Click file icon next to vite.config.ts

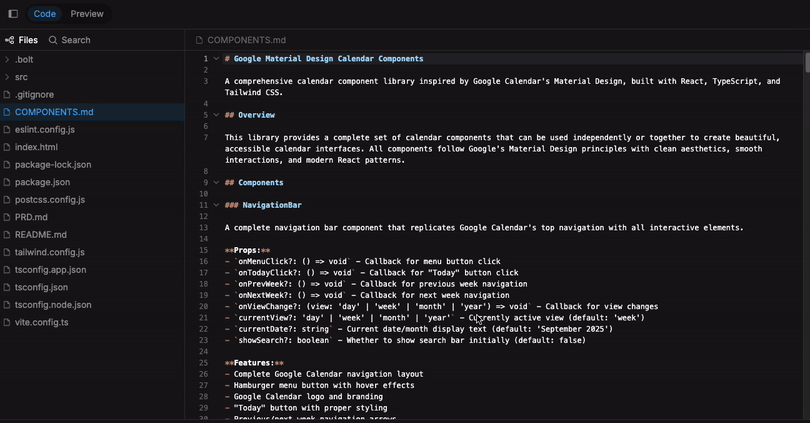click(x=7, y=323)
